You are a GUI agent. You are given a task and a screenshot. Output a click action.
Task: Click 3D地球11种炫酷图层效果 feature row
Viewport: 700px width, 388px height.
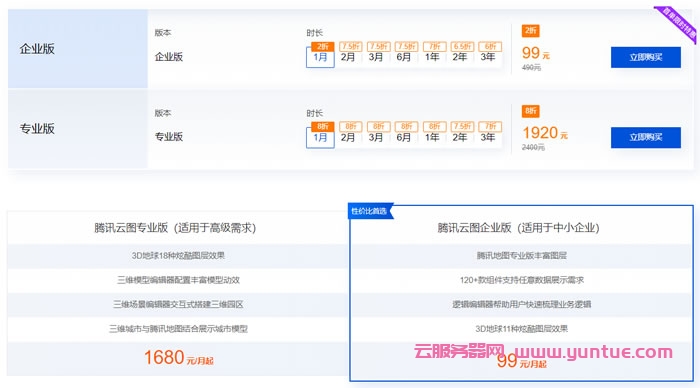[521, 329]
